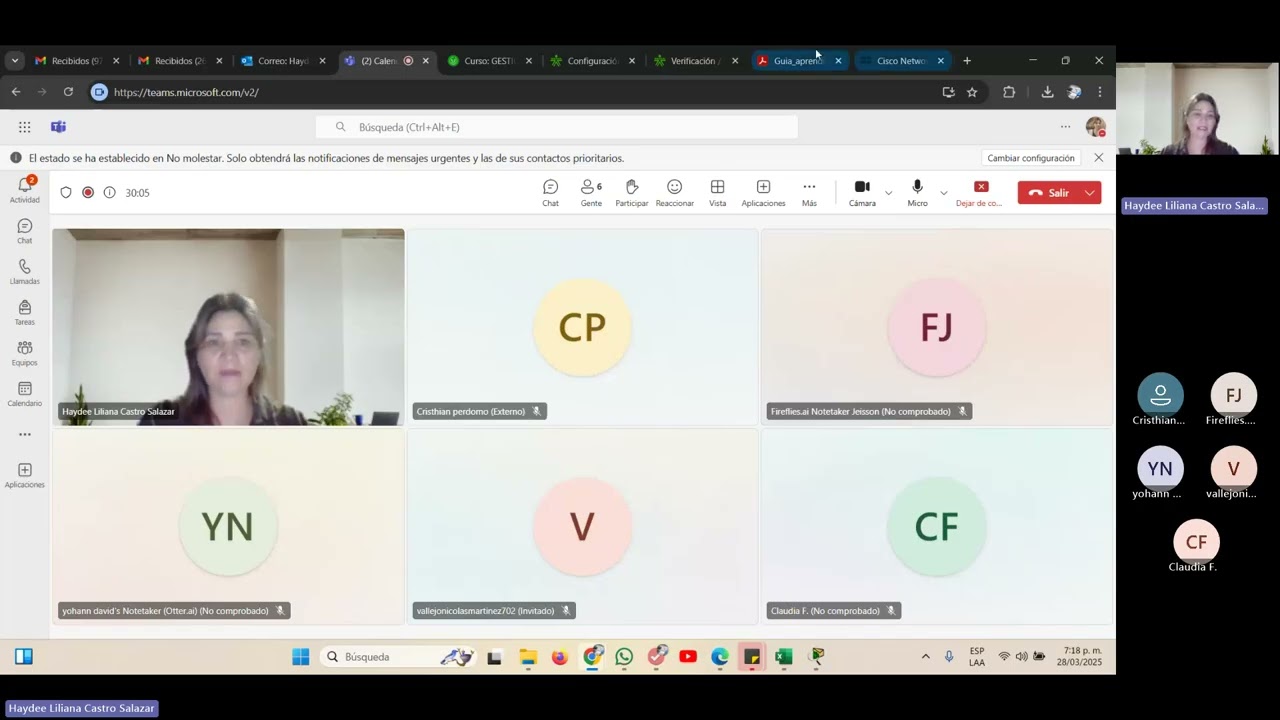Open Chat in the Teams left sidebar
This screenshot has width=1280, height=720.
point(25,231)
